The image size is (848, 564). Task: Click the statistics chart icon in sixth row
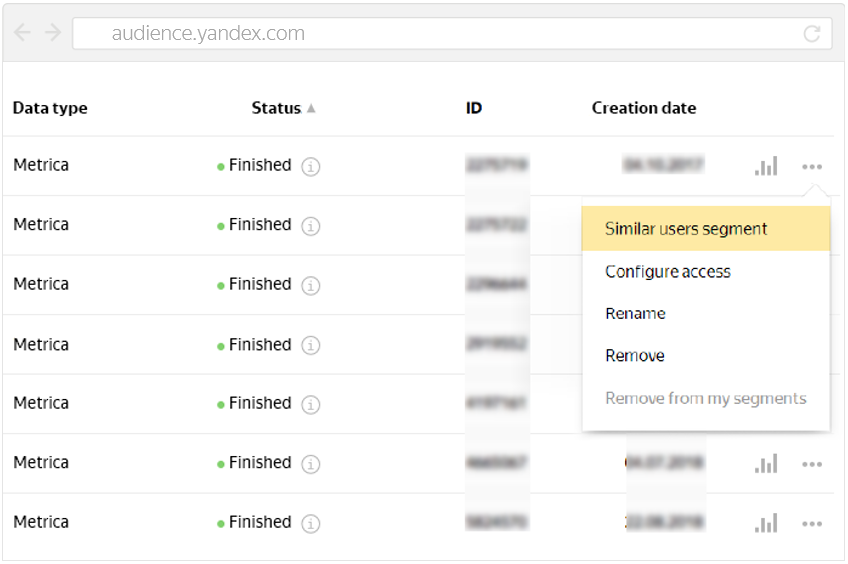[766, 464]
